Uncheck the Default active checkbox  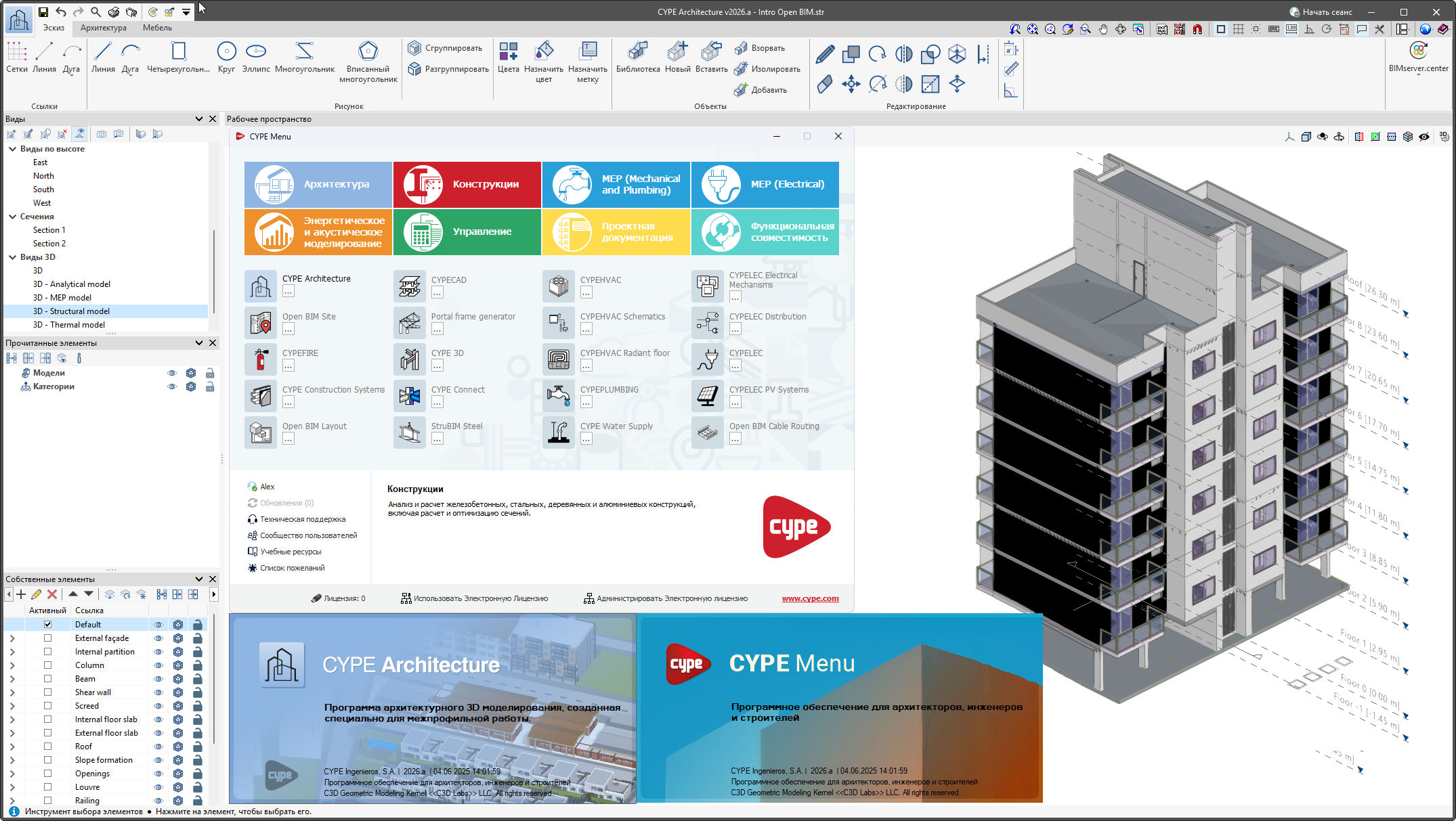tap(47, 624)
